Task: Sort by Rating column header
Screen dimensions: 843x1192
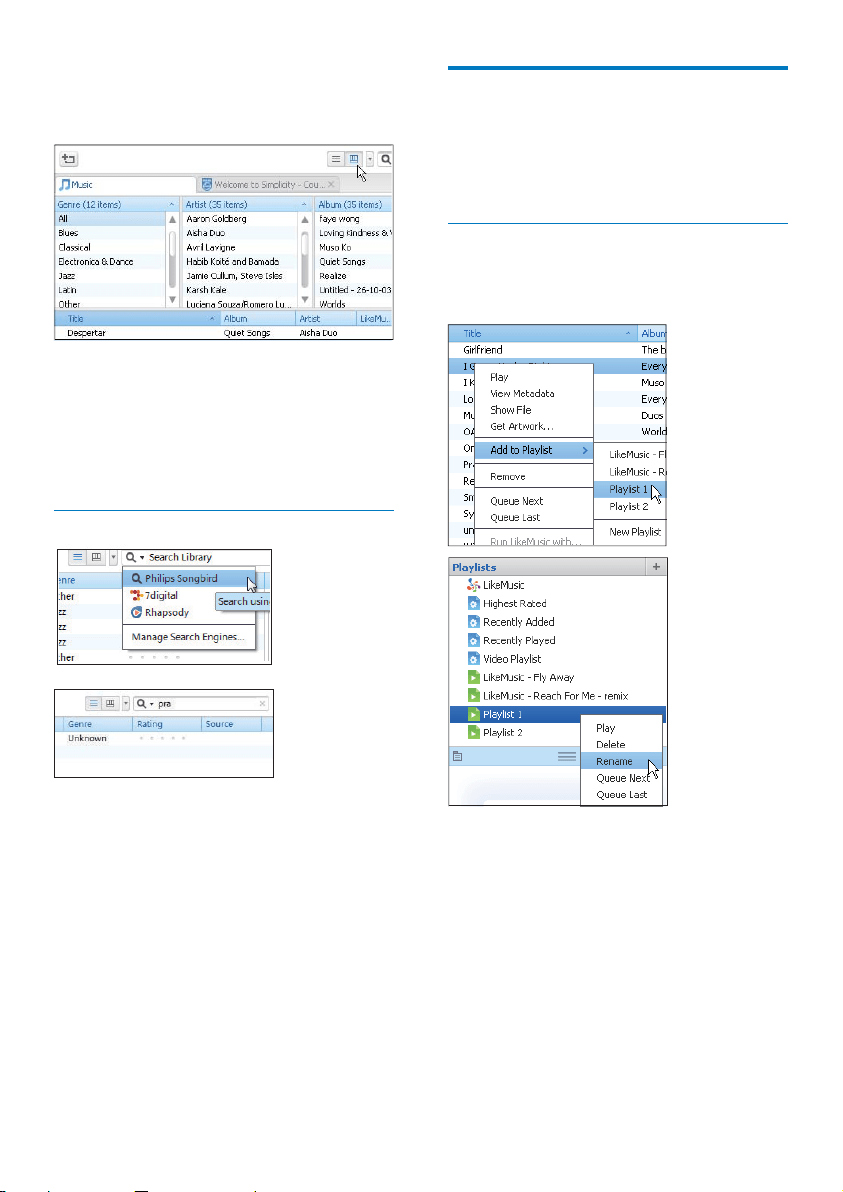Action: pos(166,724)
